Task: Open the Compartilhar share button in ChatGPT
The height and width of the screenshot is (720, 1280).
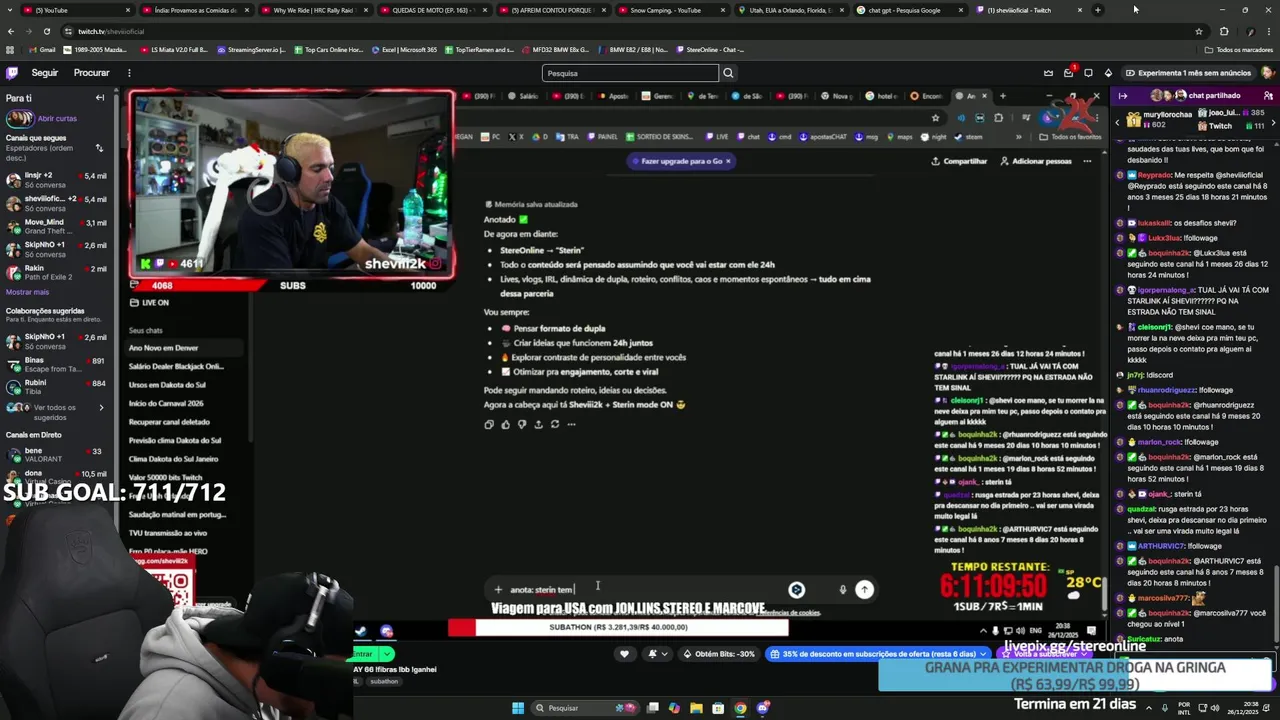Action: coord(959,161)
